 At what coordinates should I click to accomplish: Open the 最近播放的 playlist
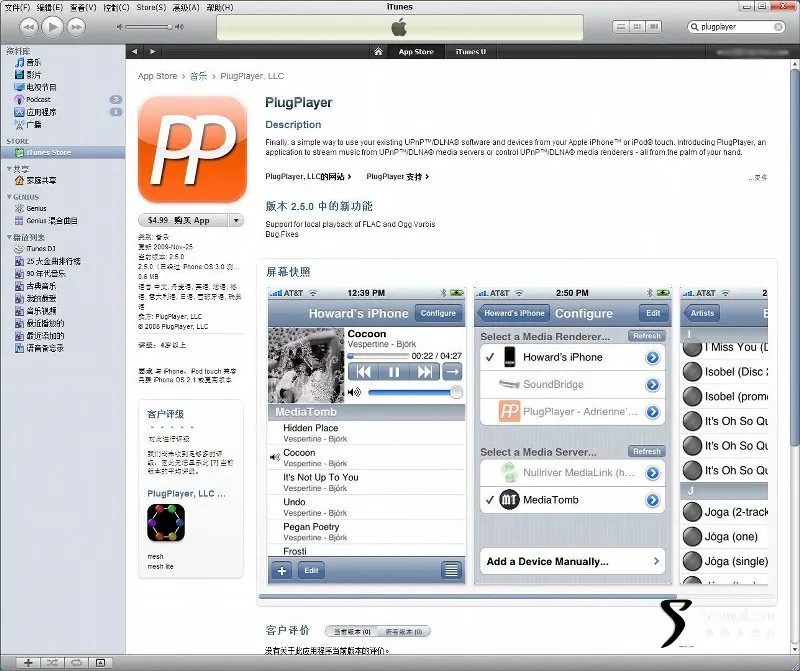tap(45, 324)
